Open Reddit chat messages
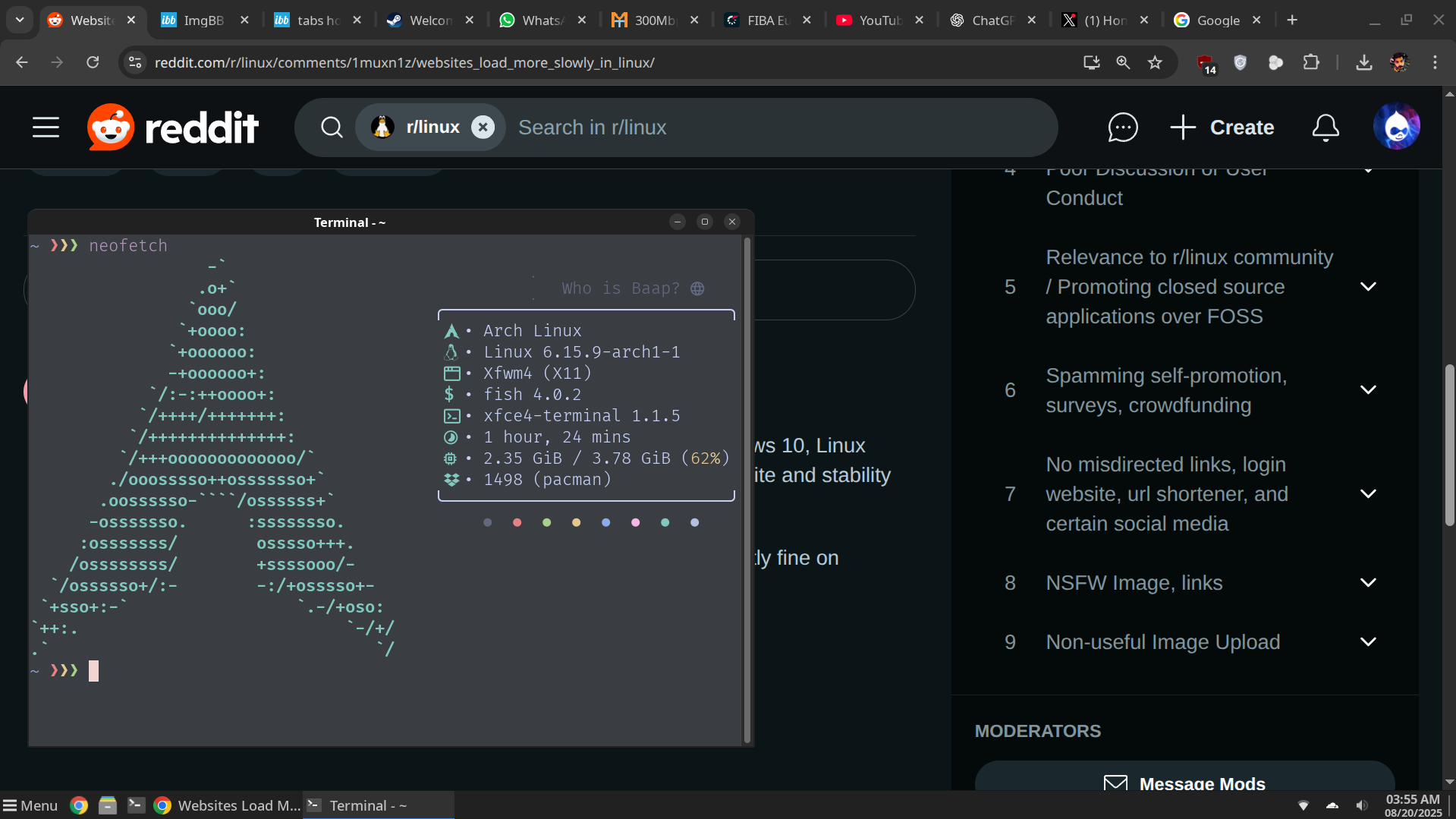Viewport: 1456px width, 819px height. 1122,128
